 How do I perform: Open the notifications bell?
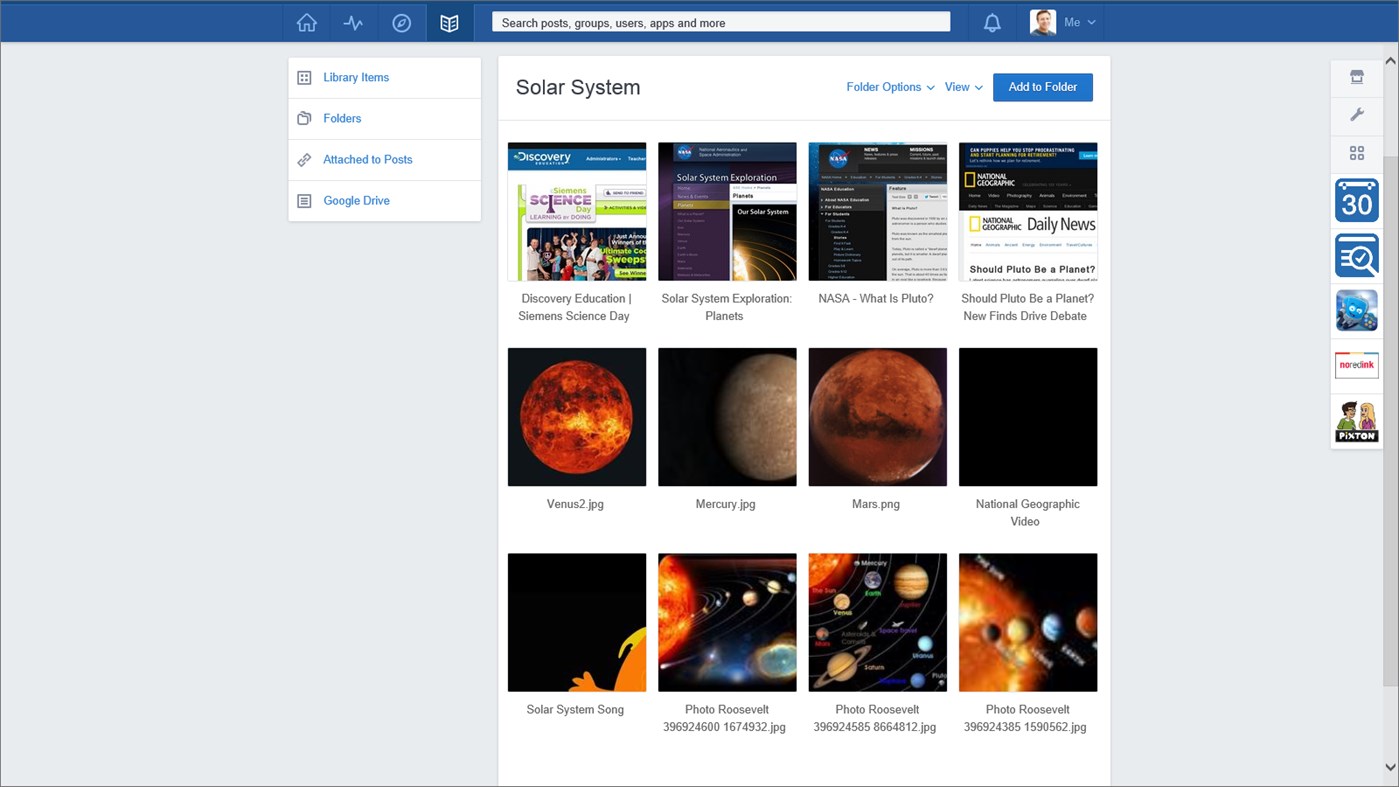[x=991, y=22]
